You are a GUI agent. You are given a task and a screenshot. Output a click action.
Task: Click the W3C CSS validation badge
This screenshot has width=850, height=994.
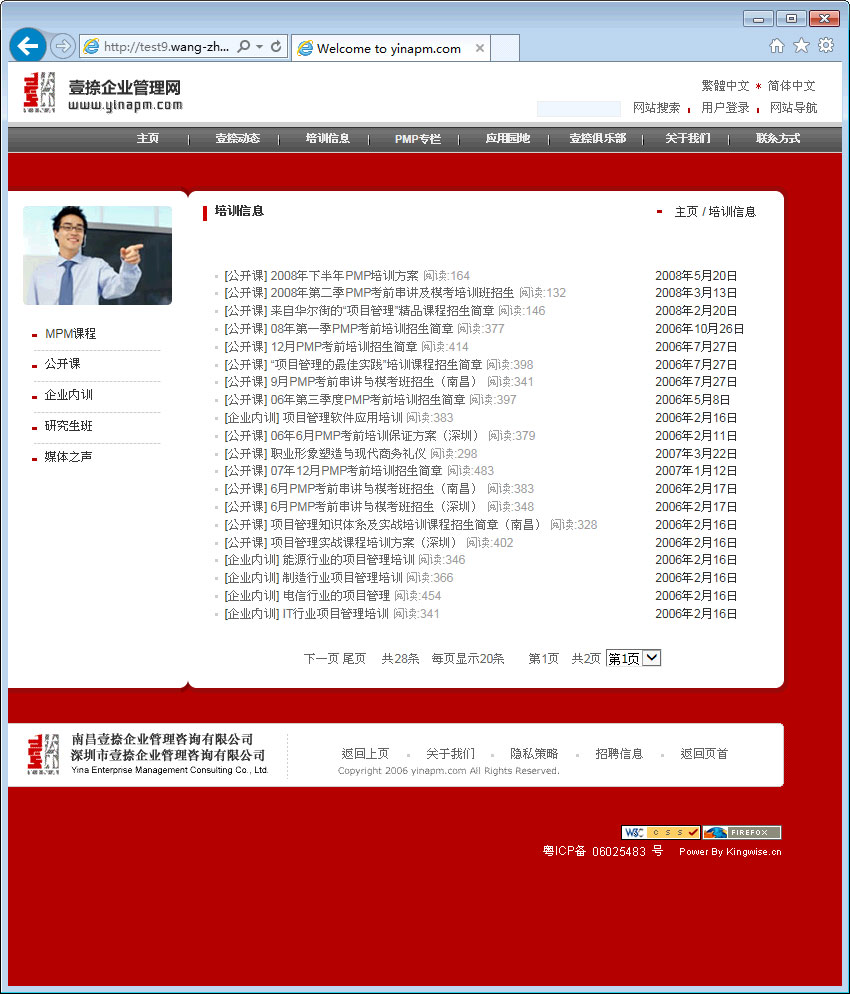pyautogui.click(x=661, y=832)
